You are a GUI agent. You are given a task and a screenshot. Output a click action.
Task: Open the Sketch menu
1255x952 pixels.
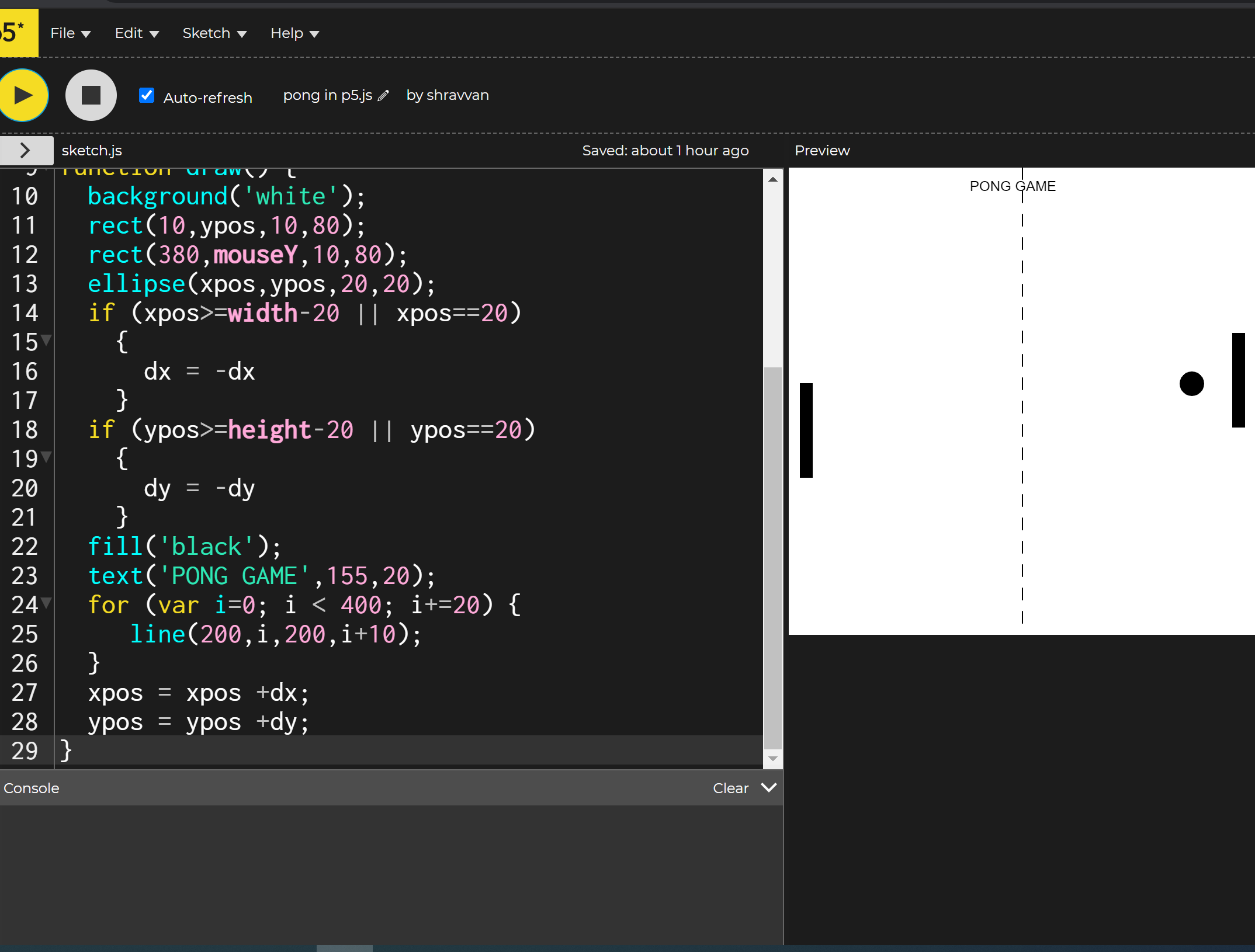[207, 33]
